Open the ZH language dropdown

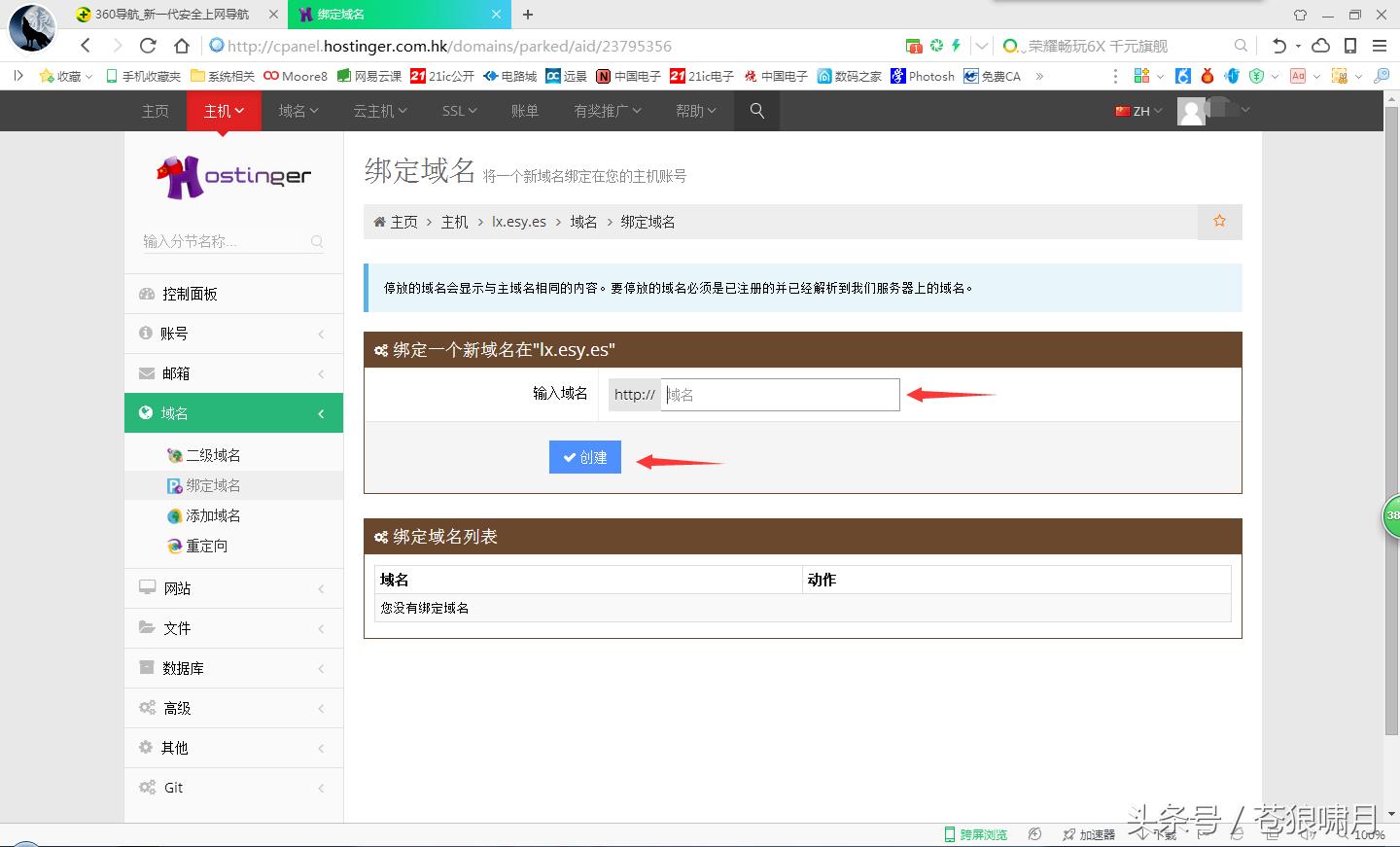[x=1137, y=110]
